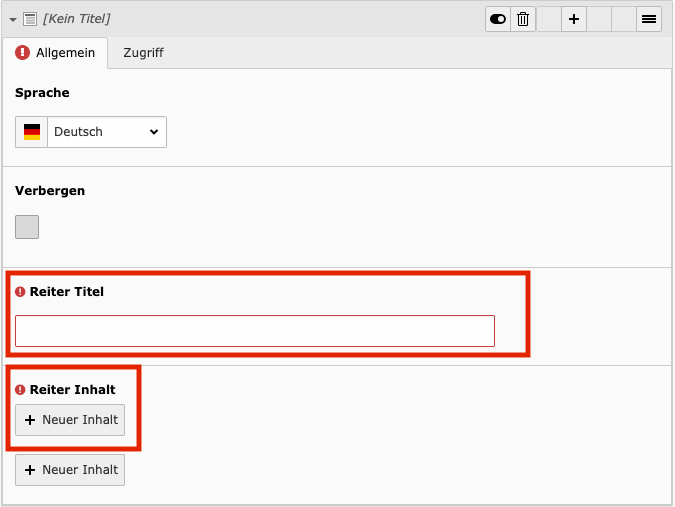
Task: Click the error icon beside Reiter Titel
Action: (x=20, y=292)
